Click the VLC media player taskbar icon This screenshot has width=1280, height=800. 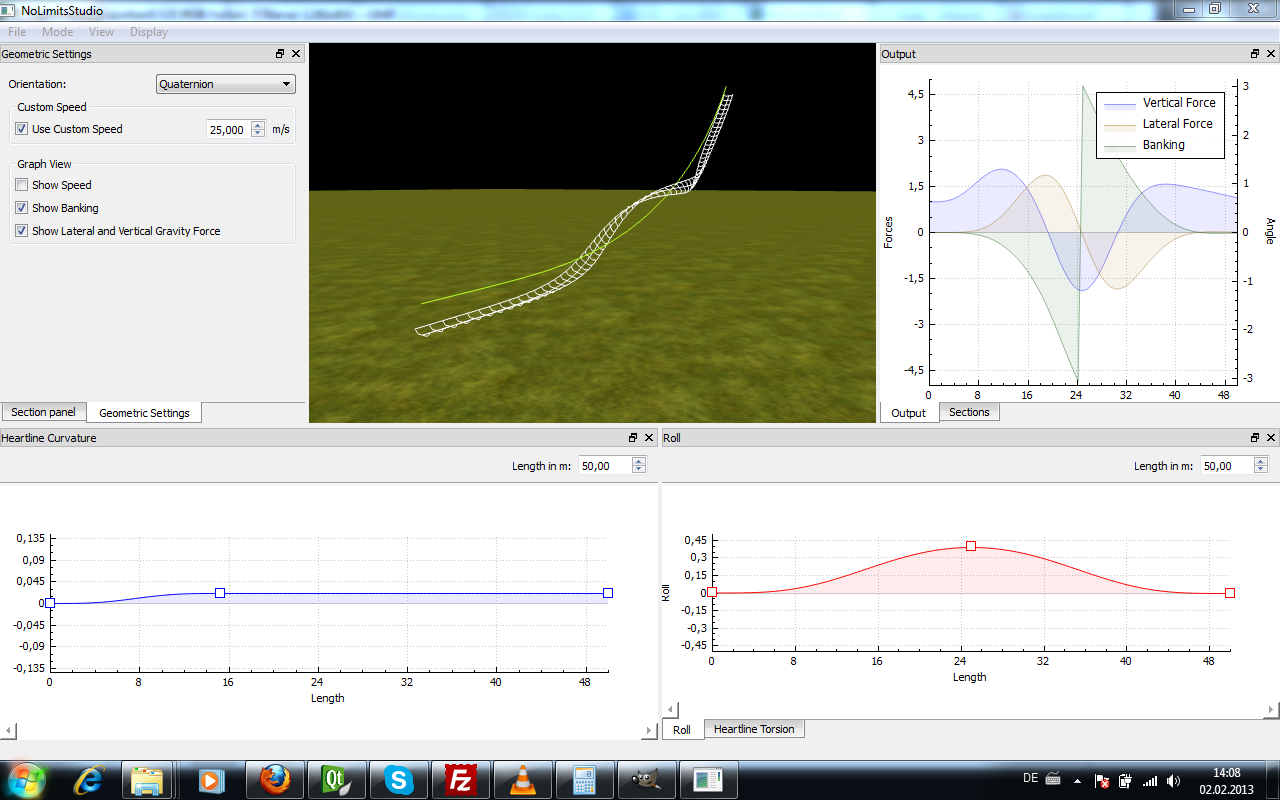coord(522,779)
